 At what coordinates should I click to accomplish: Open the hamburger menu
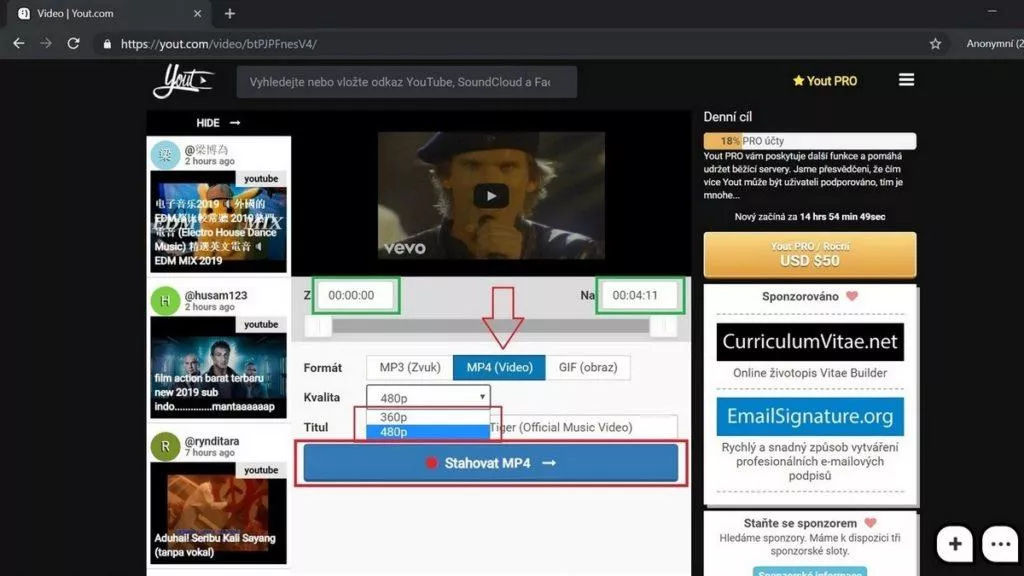point(906,80)
